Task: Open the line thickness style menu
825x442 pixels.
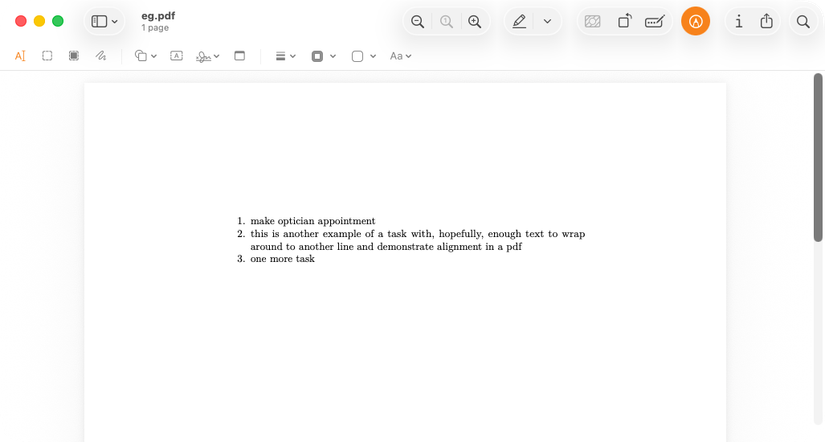Action: 285,56
